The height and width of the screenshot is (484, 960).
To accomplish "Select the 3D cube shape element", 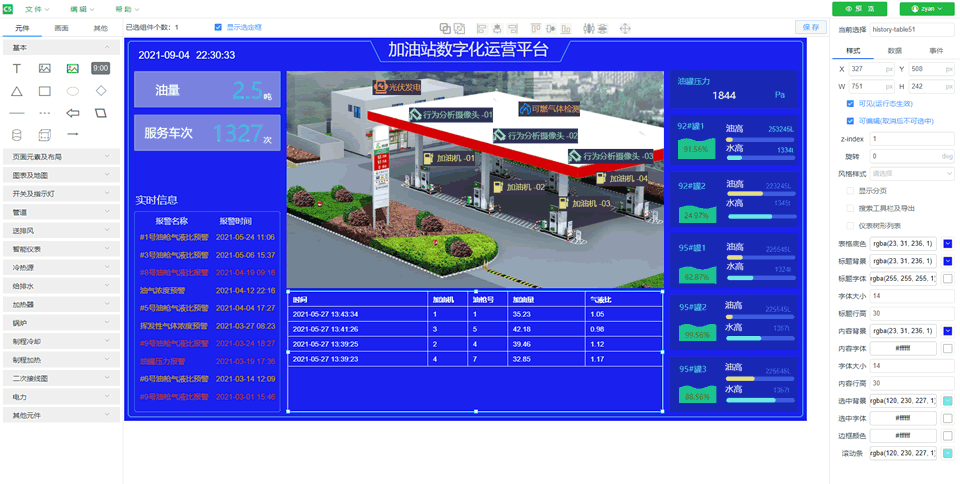I will (x=45, y=135).
